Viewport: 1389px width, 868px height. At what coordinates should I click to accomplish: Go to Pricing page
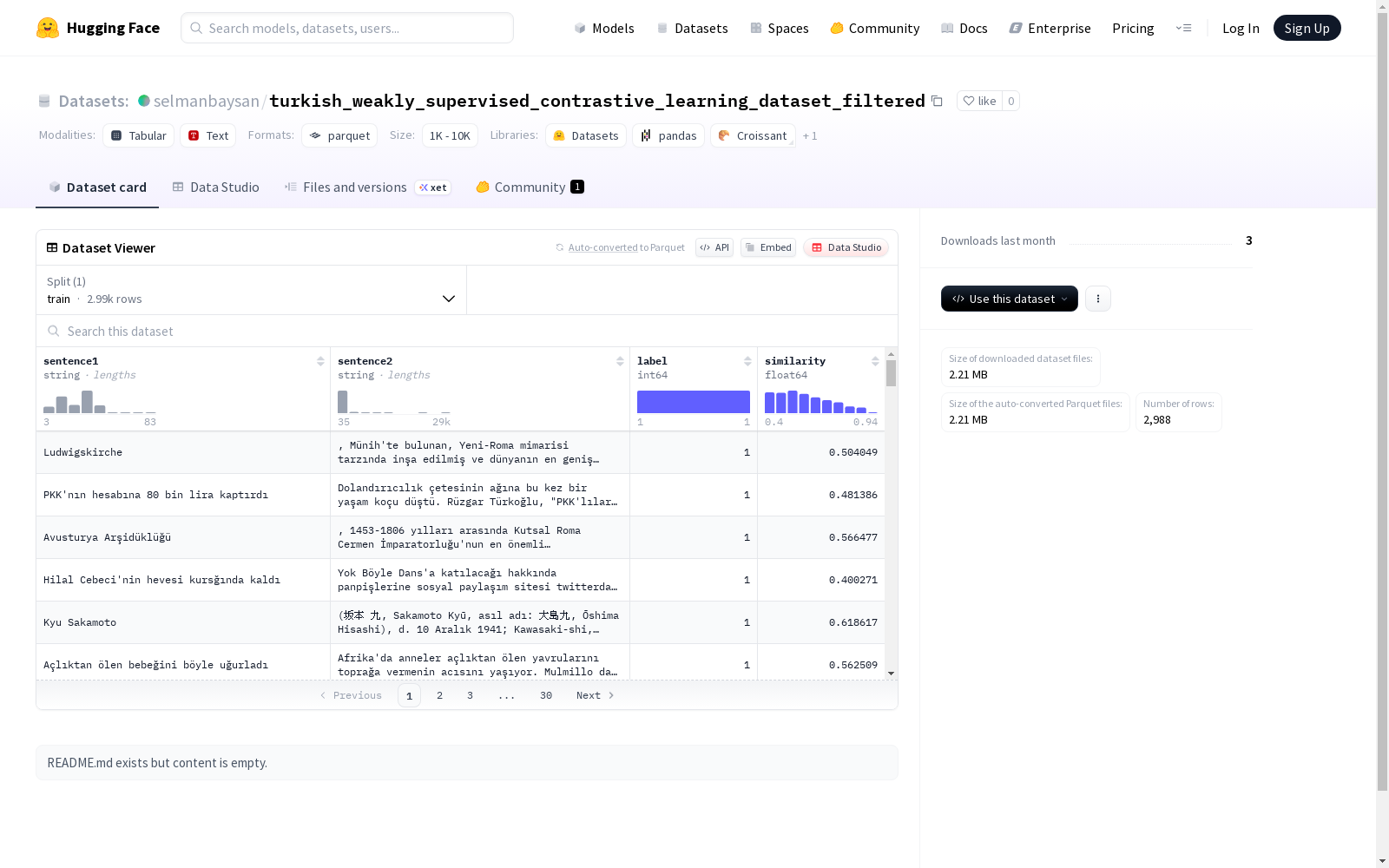tap(1133, 28)
